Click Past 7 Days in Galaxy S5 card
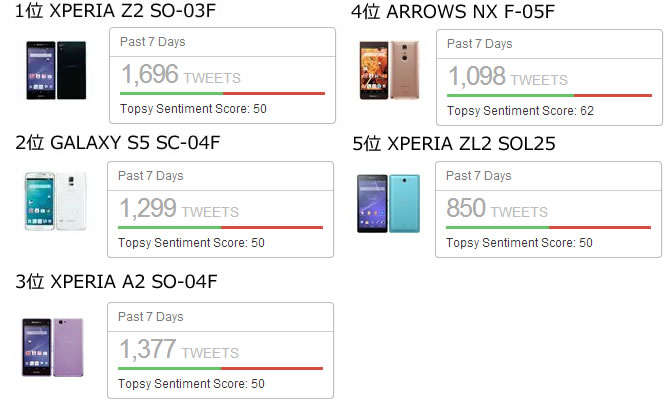 (151, 176)
